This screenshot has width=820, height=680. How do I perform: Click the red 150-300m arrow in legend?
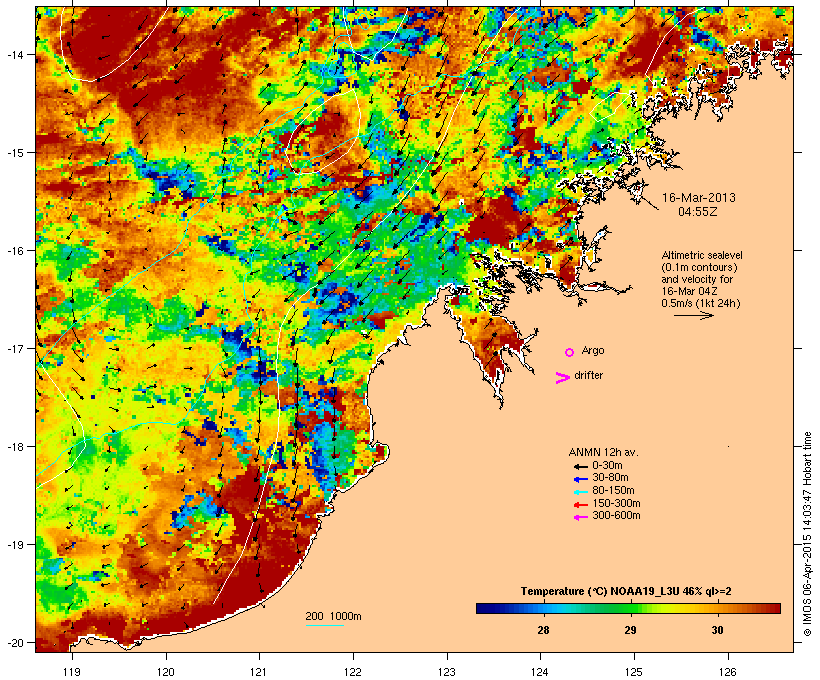coord(580,505)
